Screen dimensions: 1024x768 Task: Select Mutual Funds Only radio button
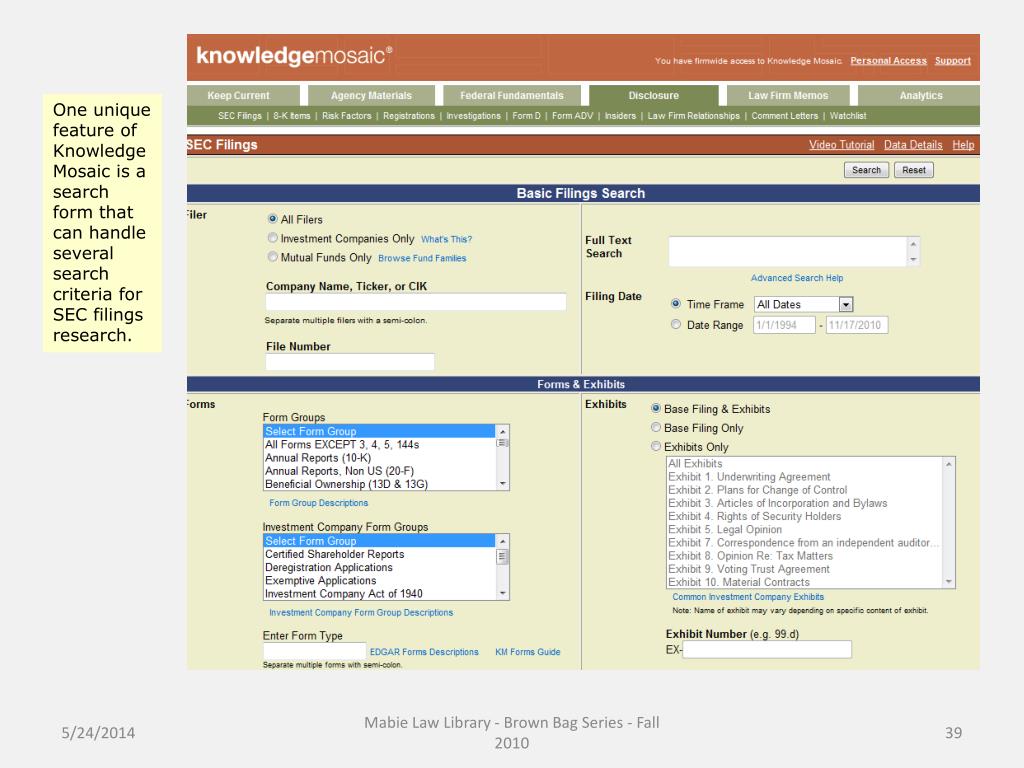[x=273, y=257]
